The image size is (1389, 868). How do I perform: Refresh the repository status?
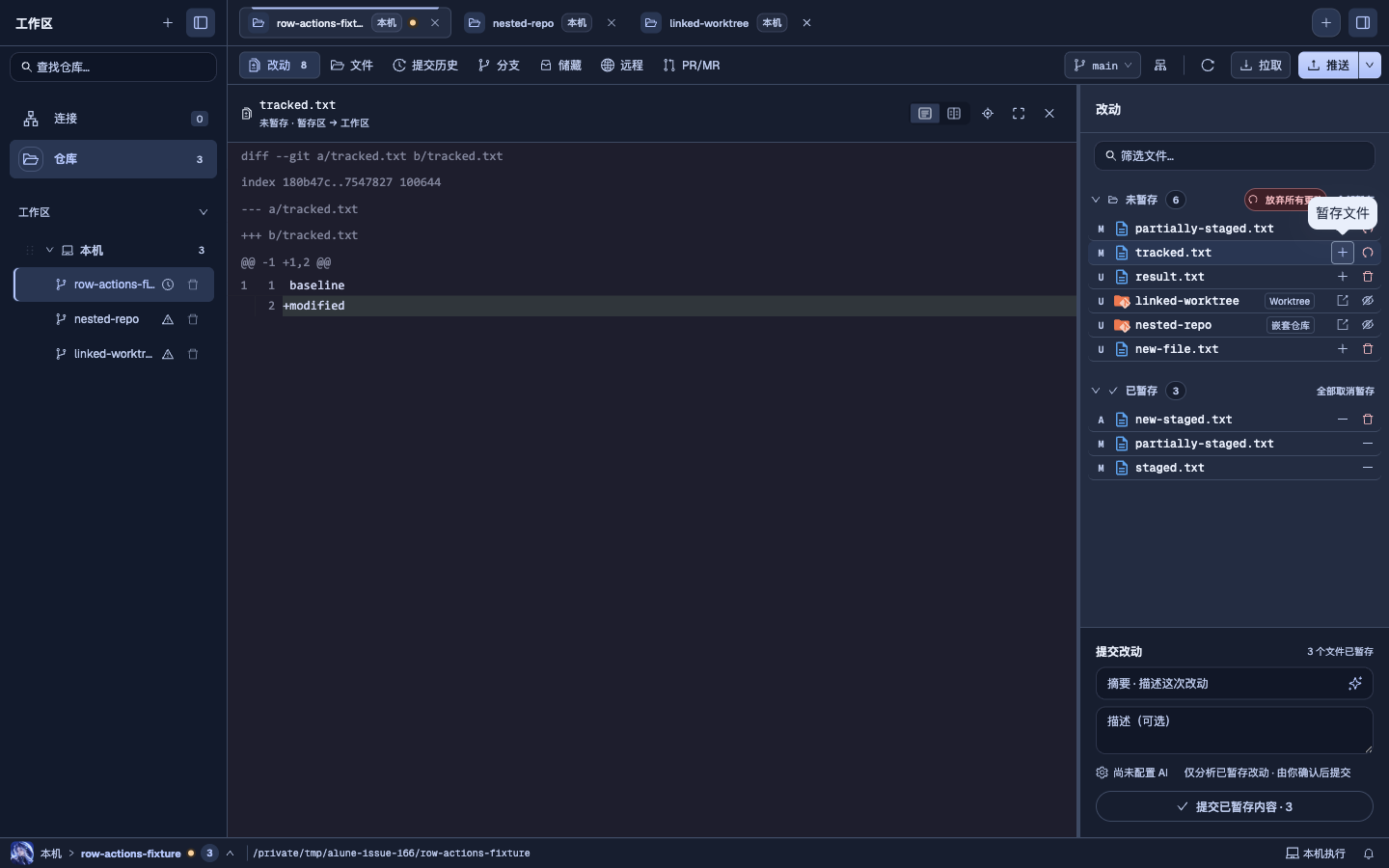tap(1208, 66)
